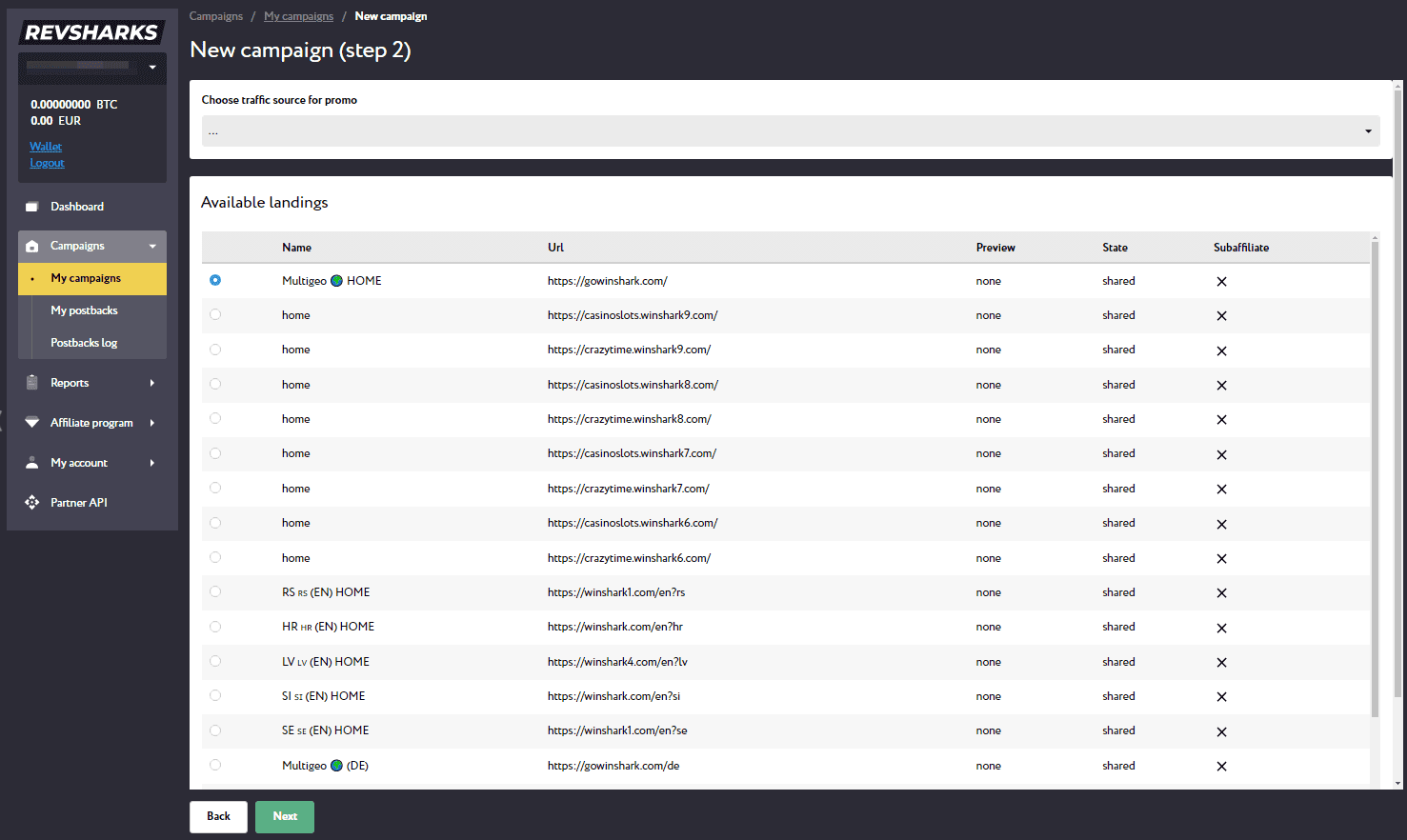The image size is (1407, 840).
Task: Expand the Reports submenu arrow
Action: point(152,383)
